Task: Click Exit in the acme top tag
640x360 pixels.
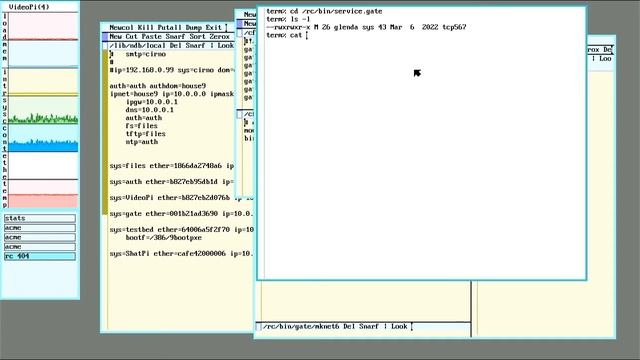Action: click(x=213, y=27)
